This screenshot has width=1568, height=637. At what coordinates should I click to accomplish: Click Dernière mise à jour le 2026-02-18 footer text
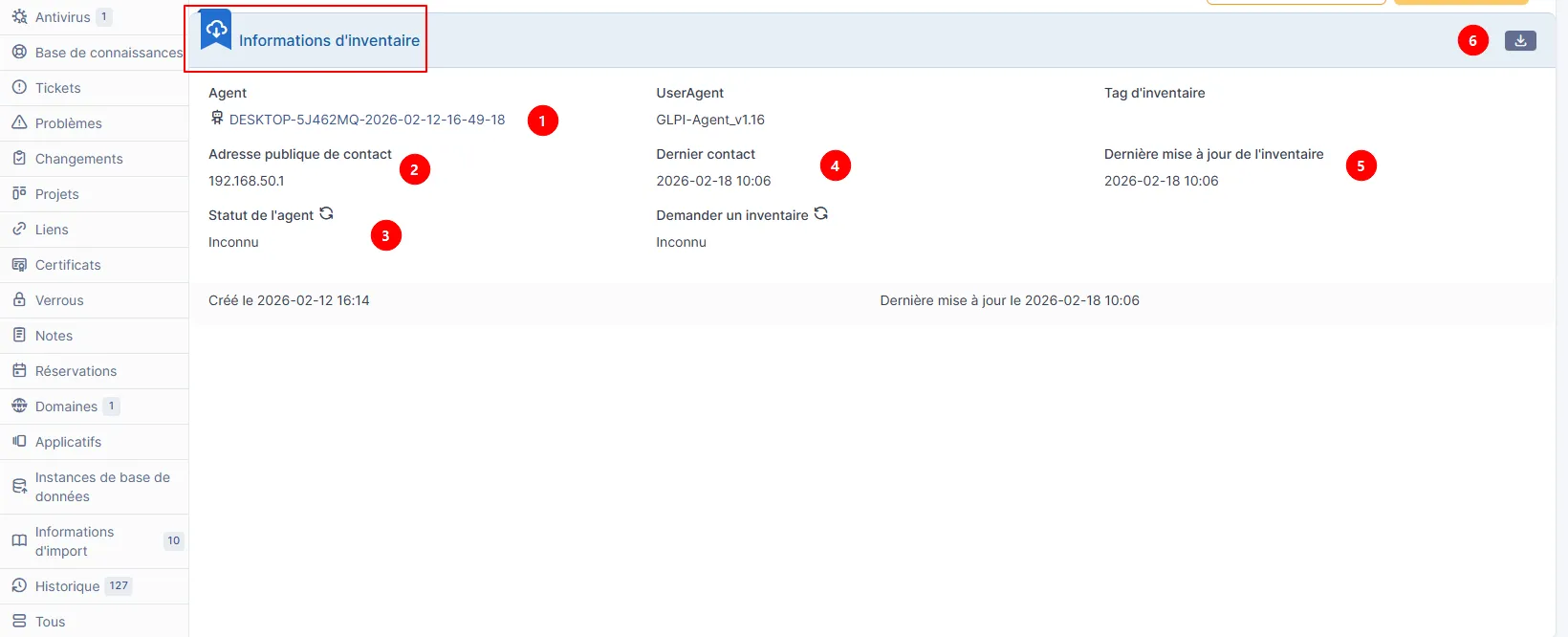[x=1010, y=300]
